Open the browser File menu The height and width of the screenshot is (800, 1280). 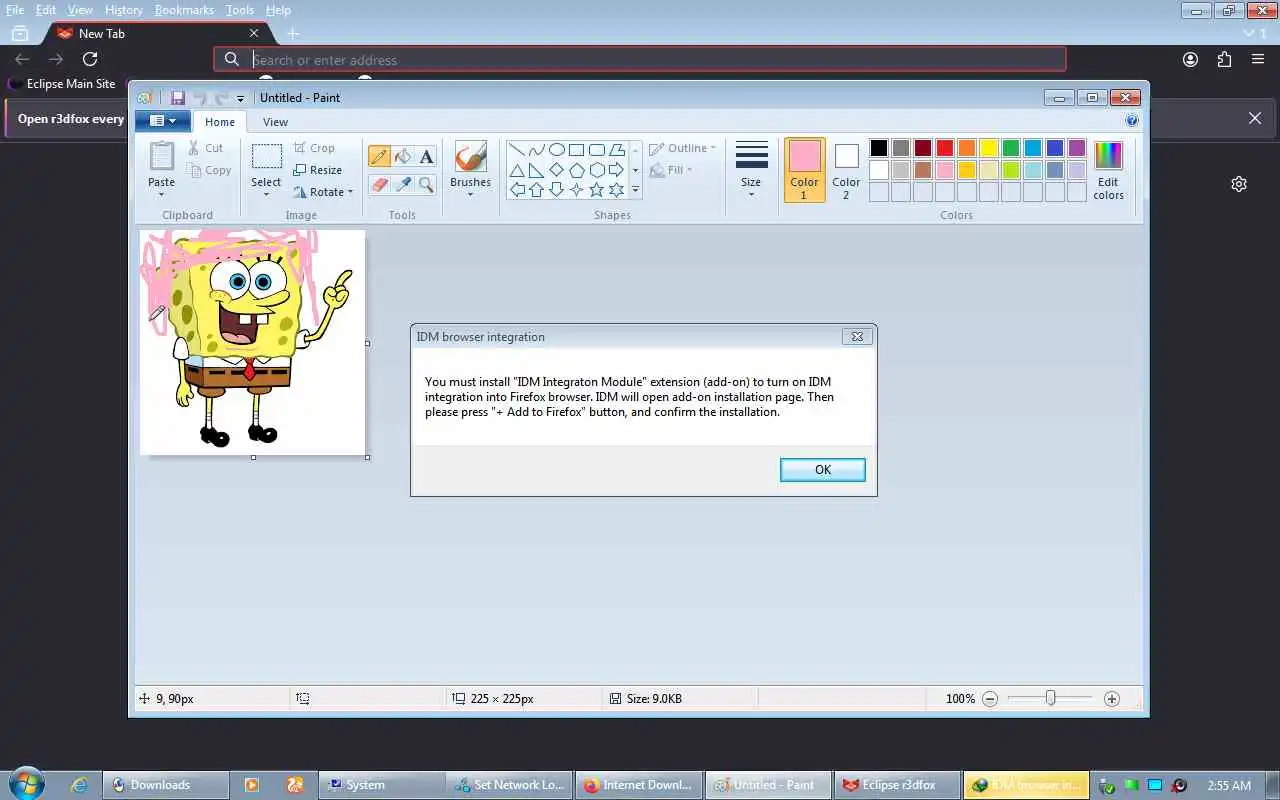(x=15, y=10)
